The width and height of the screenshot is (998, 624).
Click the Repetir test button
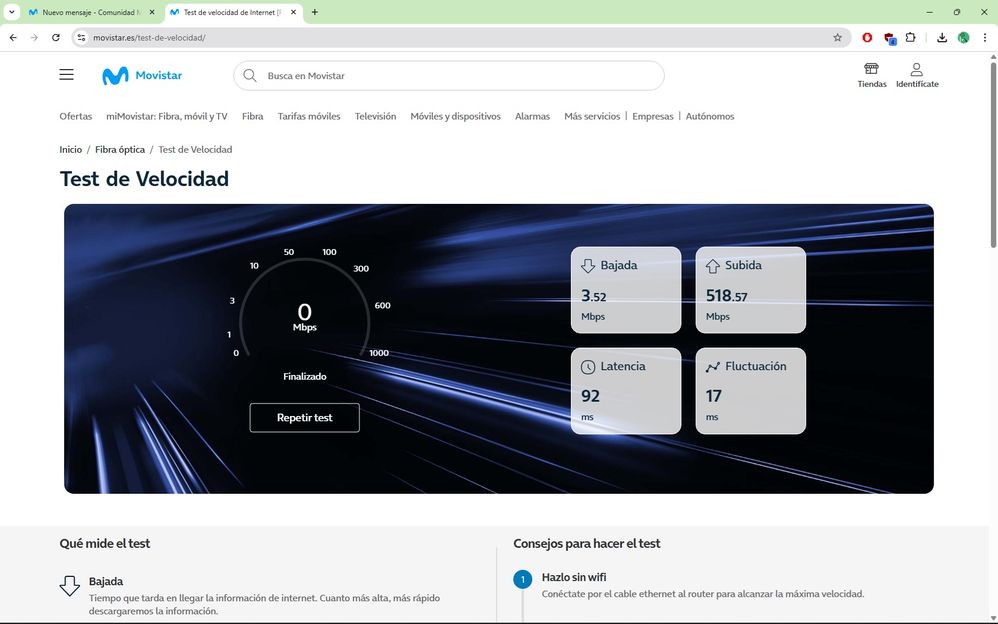tap(304, 417)
